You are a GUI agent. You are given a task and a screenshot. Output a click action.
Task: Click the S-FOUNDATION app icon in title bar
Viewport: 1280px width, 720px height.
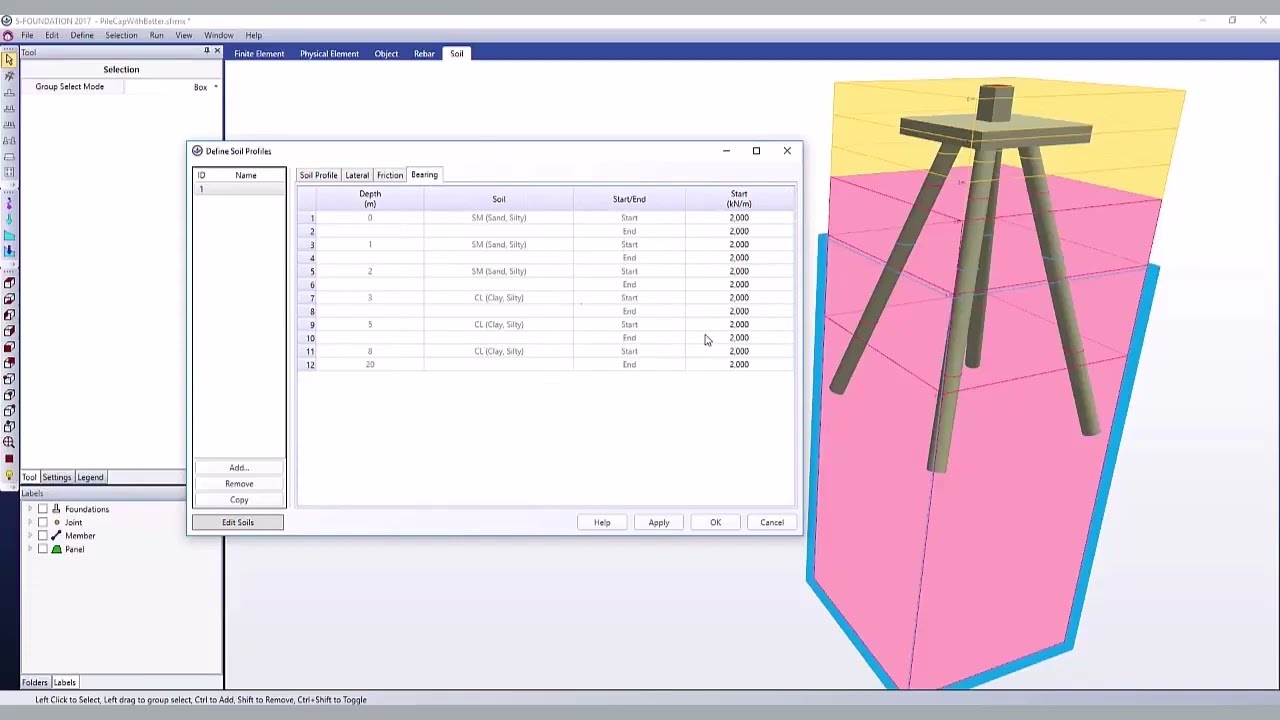click(7, 20)
